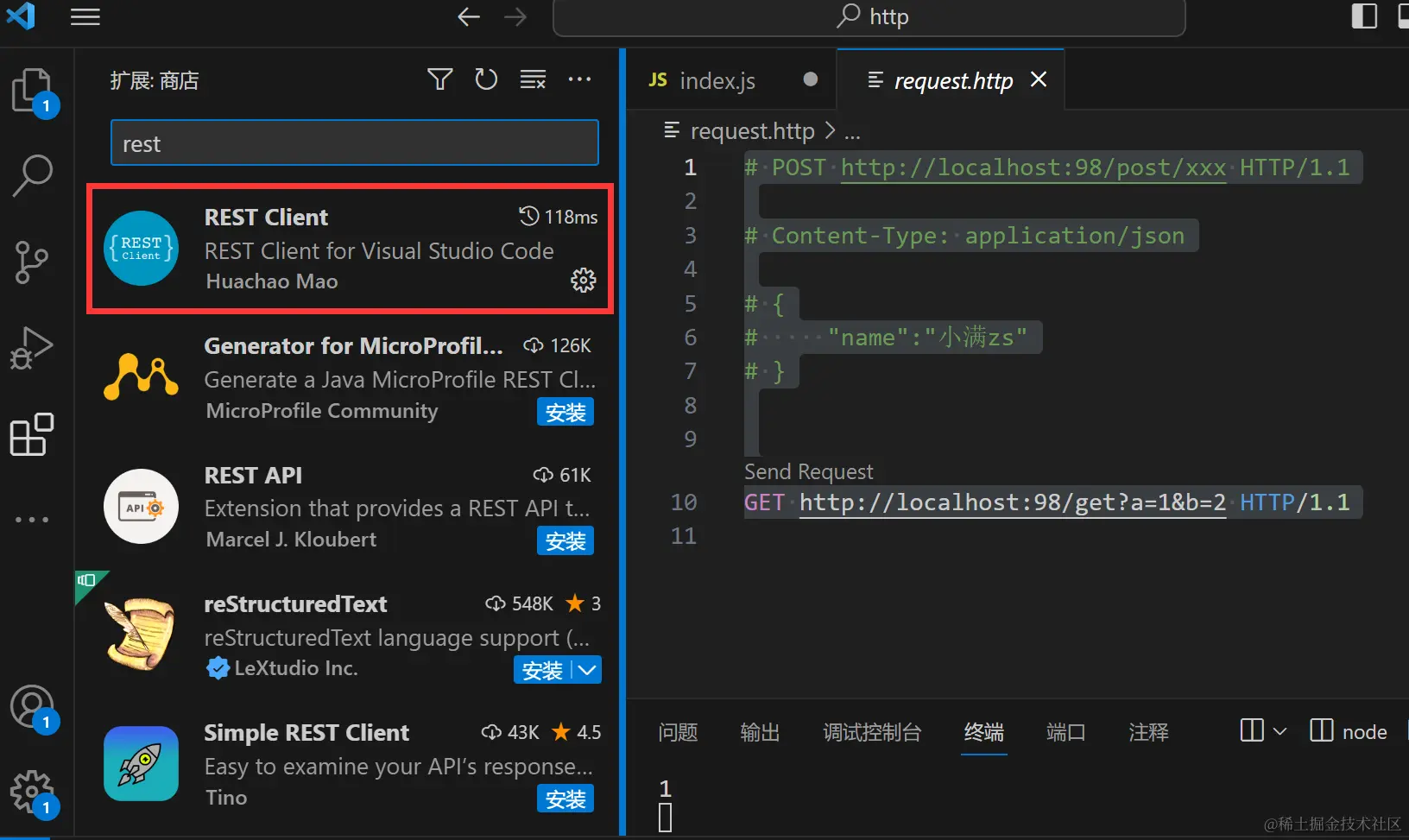Install the REST API extension
The image size is (1409, 840).
click(565, 540)
